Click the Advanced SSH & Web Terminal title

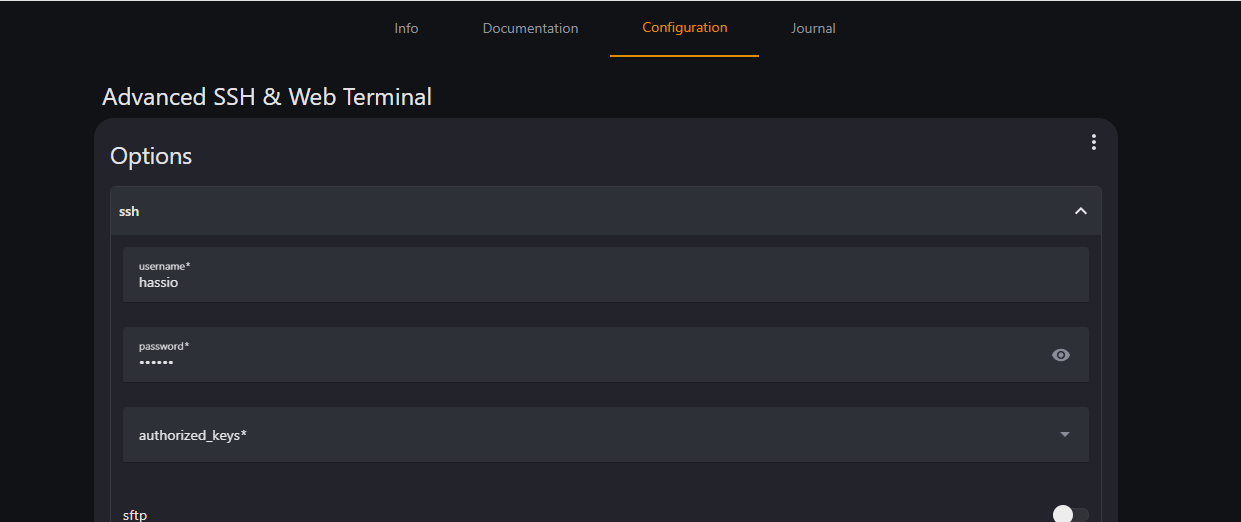(267, 97)
